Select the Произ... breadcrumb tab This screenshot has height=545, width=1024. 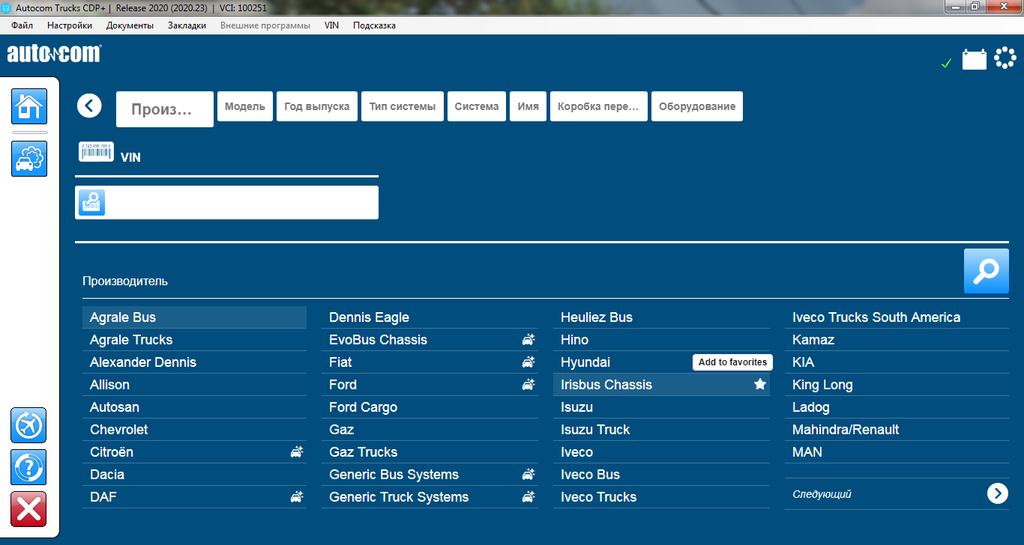[165, 109]
